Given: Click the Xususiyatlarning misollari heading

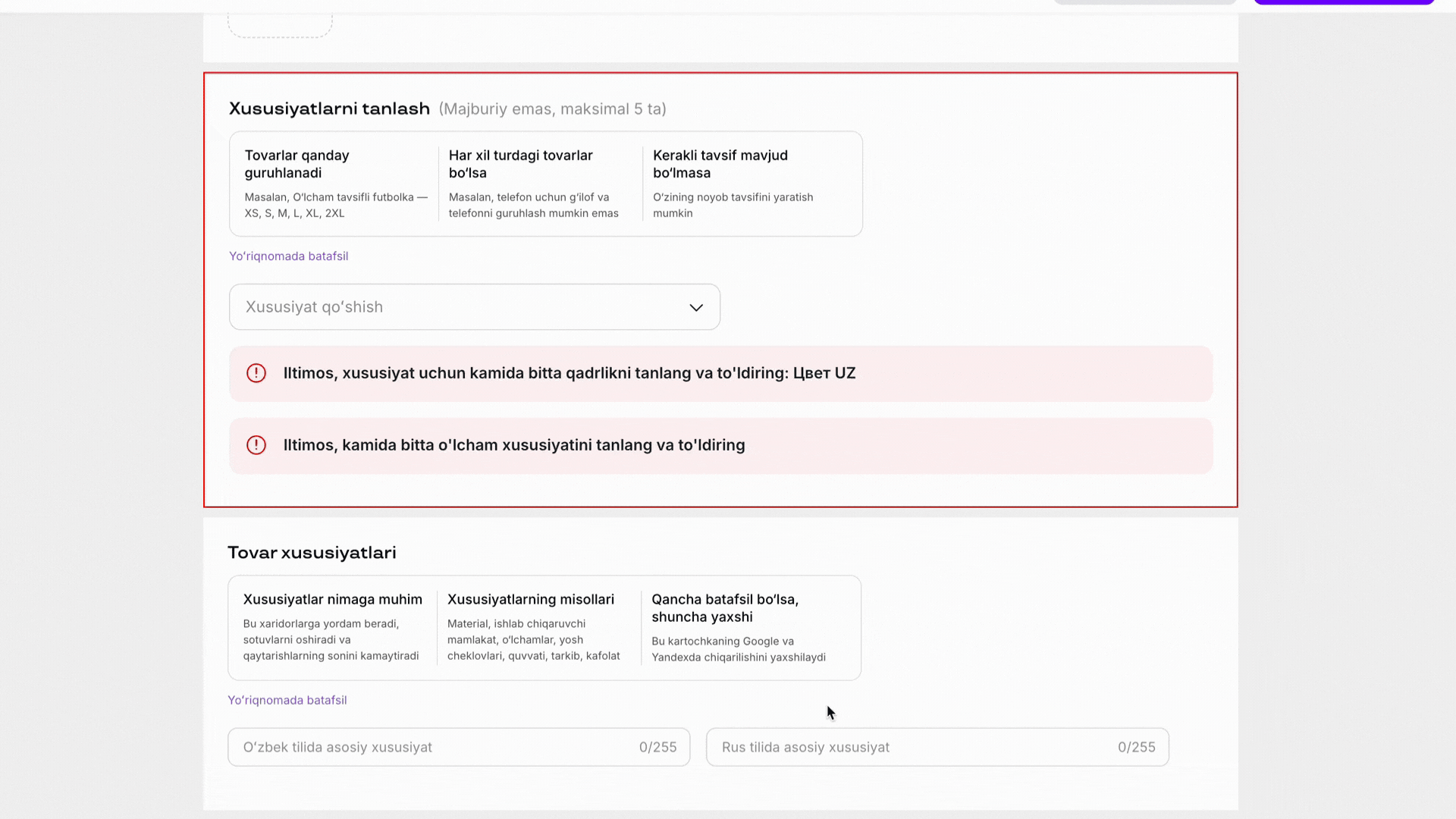Looking at the screenshot, I should (x=530, y=599).
